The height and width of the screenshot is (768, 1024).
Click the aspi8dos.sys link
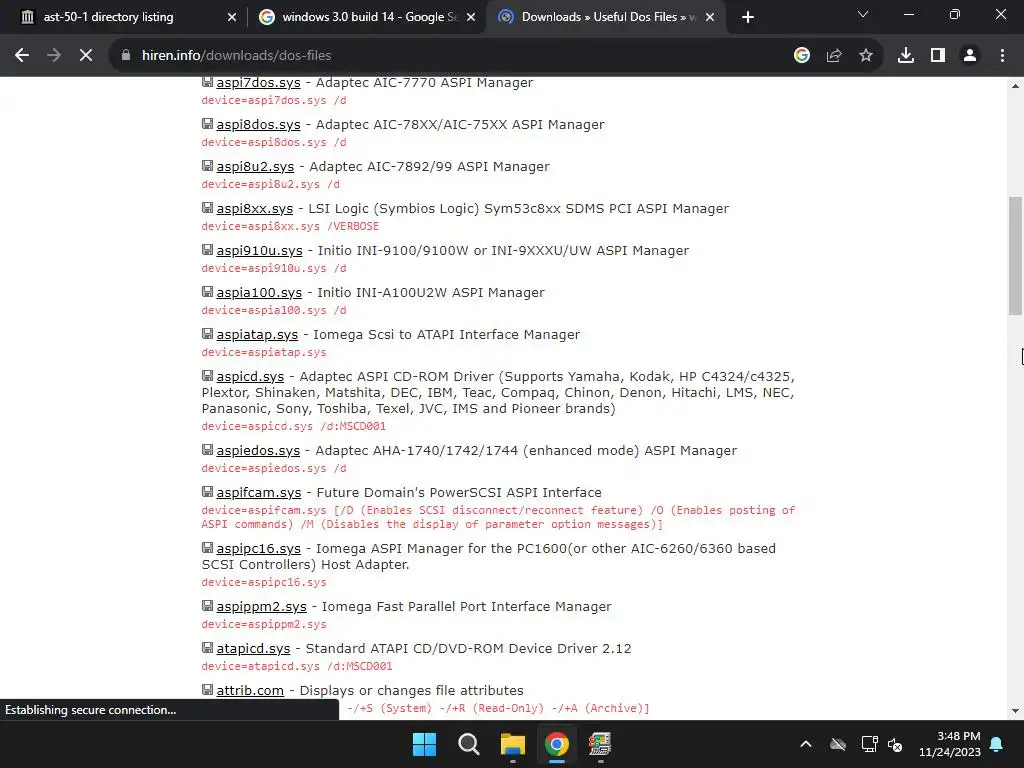tap(259, 124)
